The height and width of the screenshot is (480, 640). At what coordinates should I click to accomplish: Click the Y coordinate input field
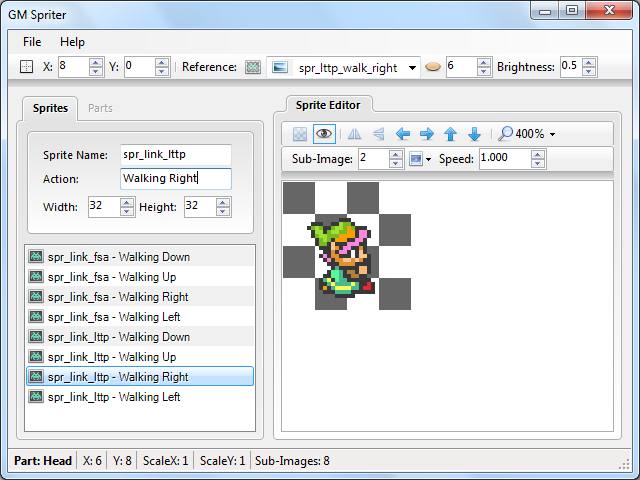coord(140,67)
